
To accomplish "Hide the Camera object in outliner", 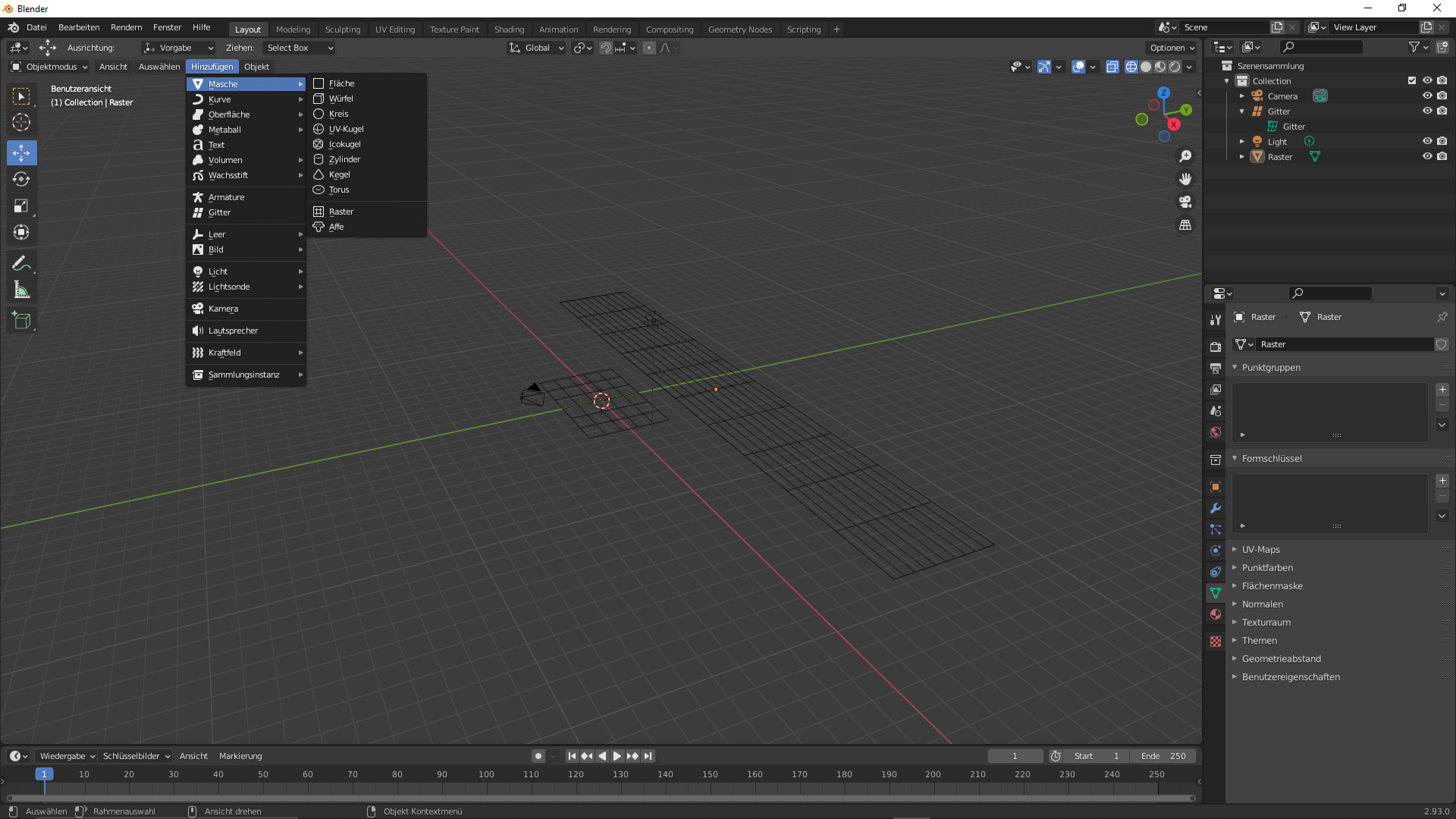I will pyautogui.click(x=1426, y=96).
